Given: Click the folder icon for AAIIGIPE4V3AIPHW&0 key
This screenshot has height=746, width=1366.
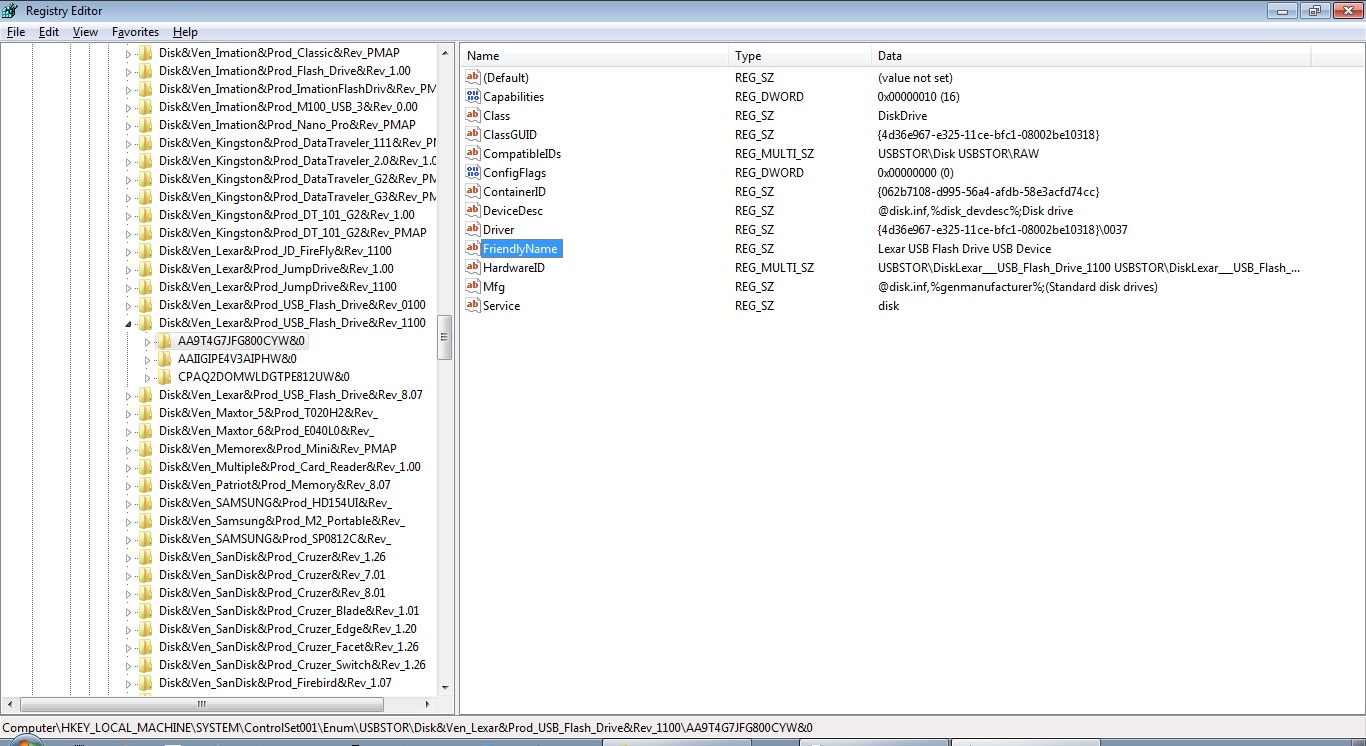Looking at the screenshot, I should 165,359.
